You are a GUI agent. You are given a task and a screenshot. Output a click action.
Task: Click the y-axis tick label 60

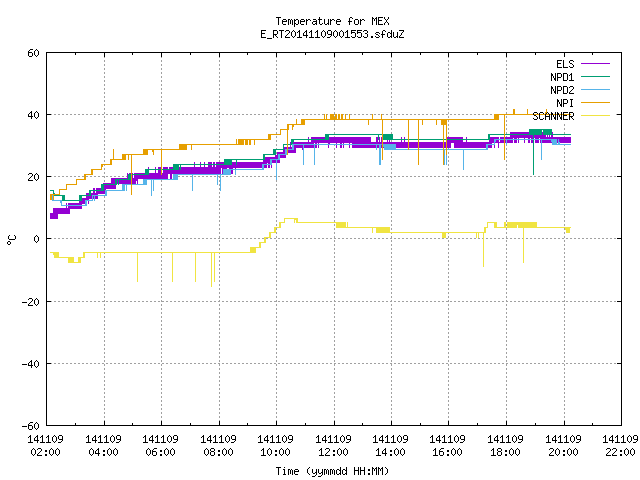[x=33, y=53]
